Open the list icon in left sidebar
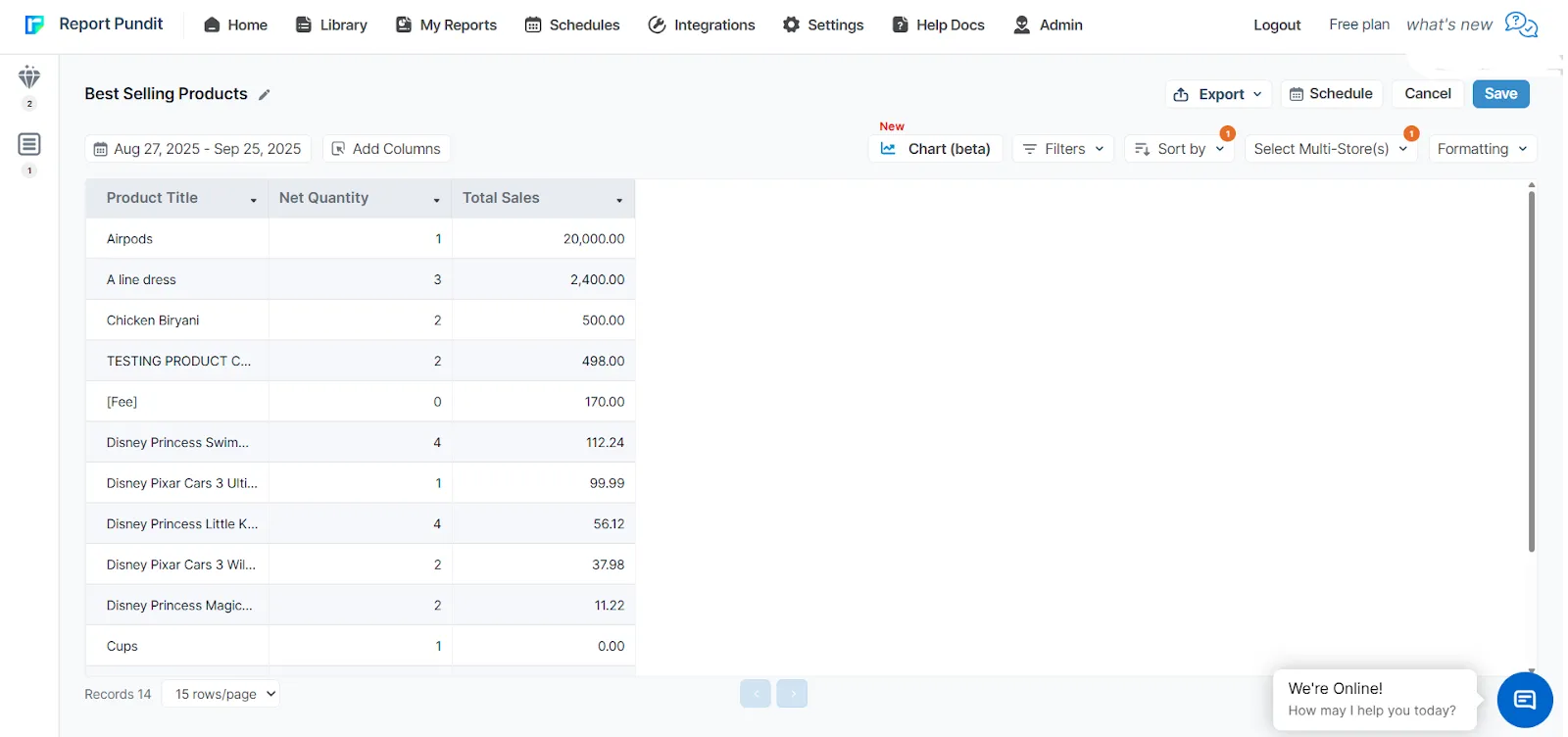Viewport: 1568px width, 737px height. (29, 144)
